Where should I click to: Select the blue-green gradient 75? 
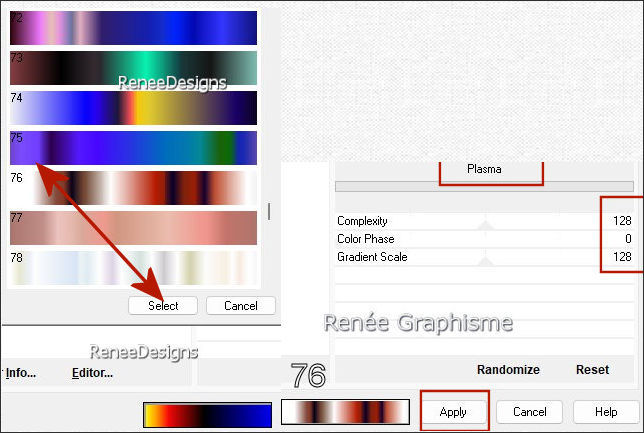(133, 148)
